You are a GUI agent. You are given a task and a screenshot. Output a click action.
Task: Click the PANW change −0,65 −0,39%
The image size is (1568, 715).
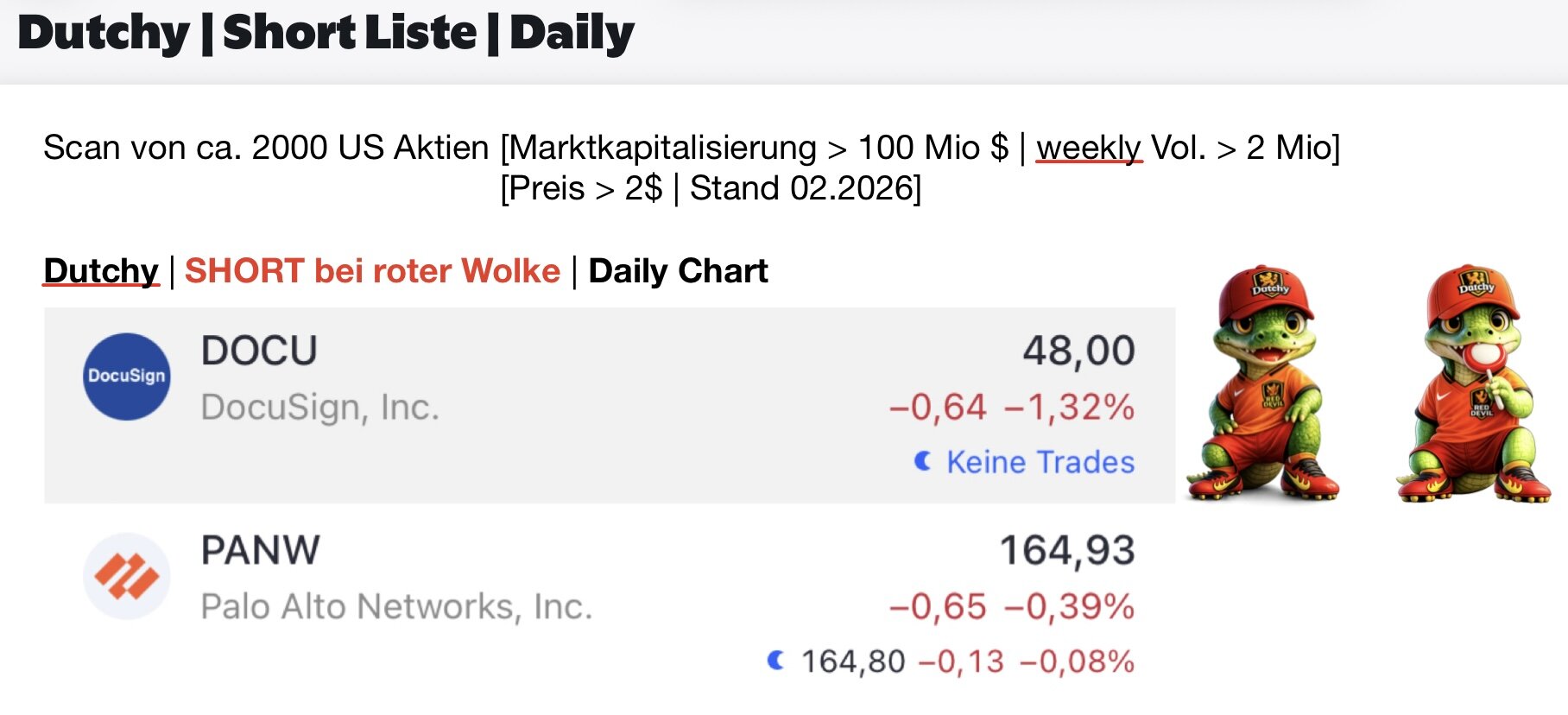point(1011,606)
